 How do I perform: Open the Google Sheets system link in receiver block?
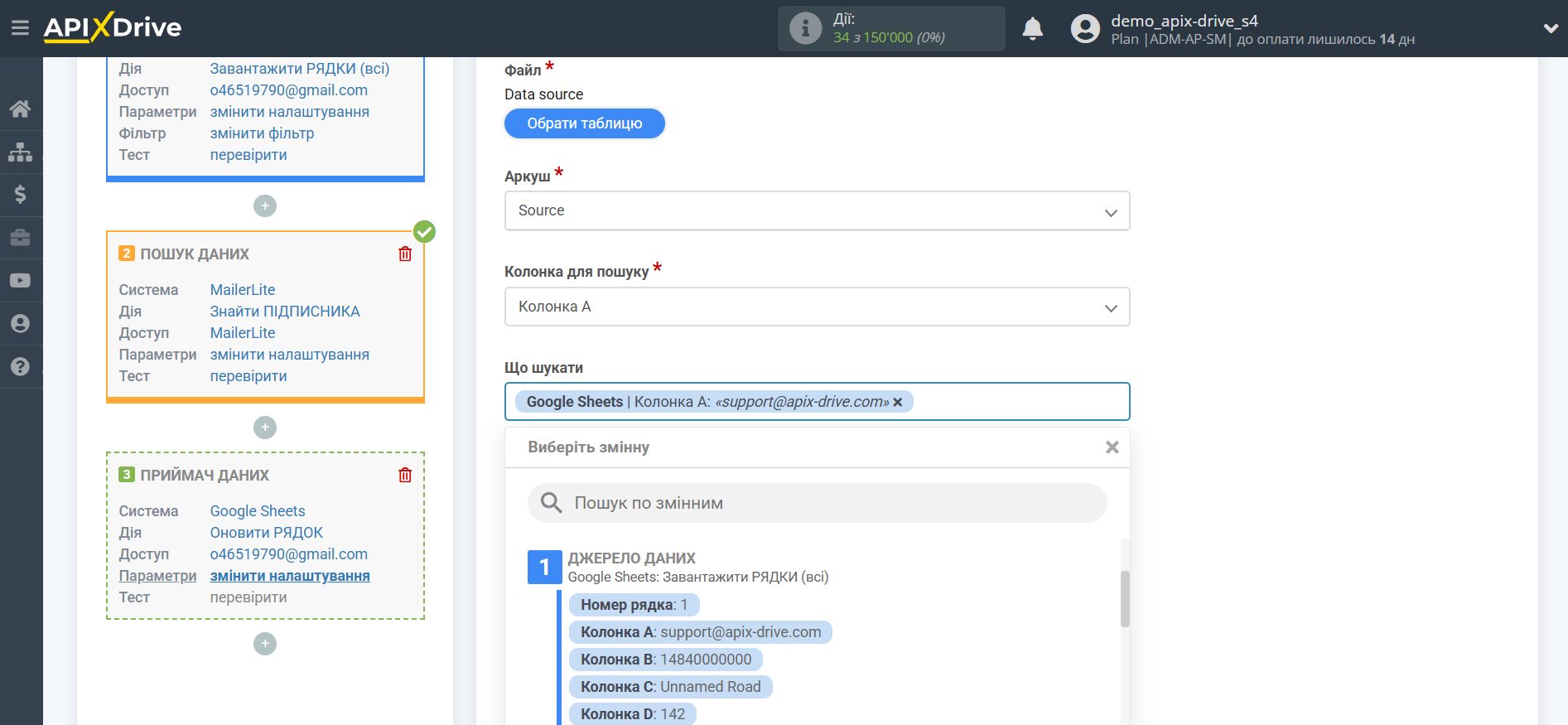[x=258, y=511]
